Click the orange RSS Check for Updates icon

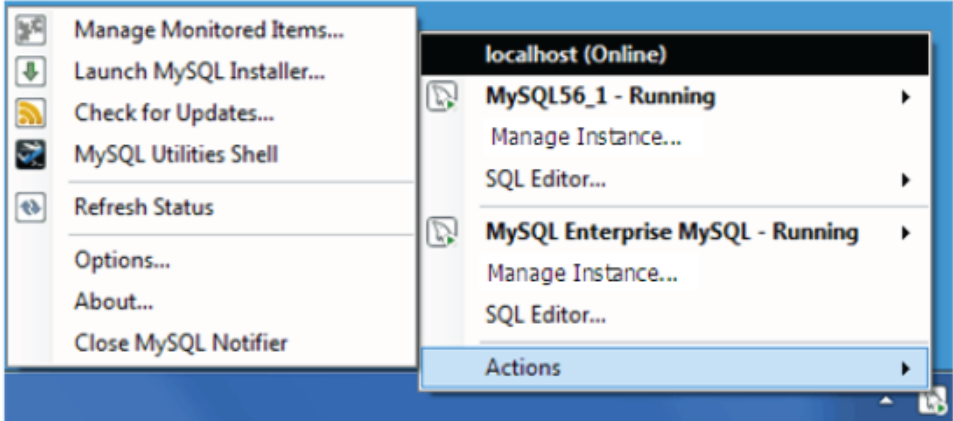point(30,113)
